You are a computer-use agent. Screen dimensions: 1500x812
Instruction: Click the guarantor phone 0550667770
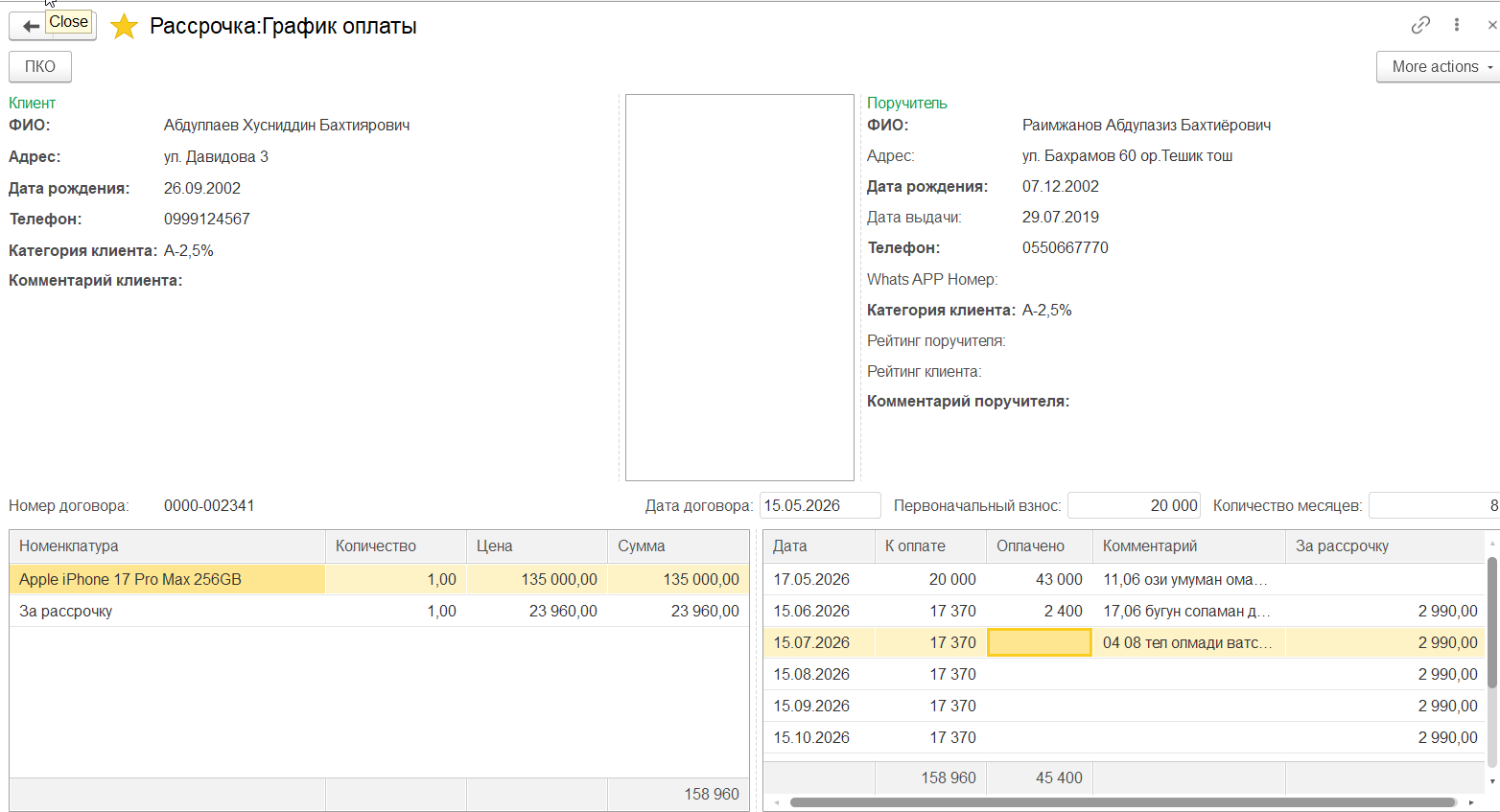(1065, 247)
